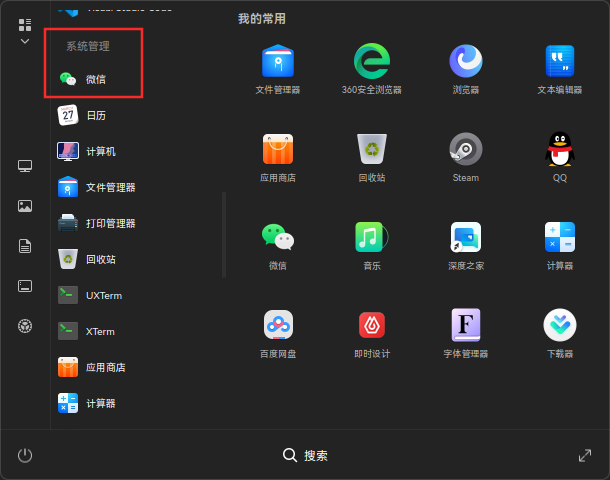Launch 下载器 app
The image size is (610, 480).
pyautogui.click(x=559, y=333)
